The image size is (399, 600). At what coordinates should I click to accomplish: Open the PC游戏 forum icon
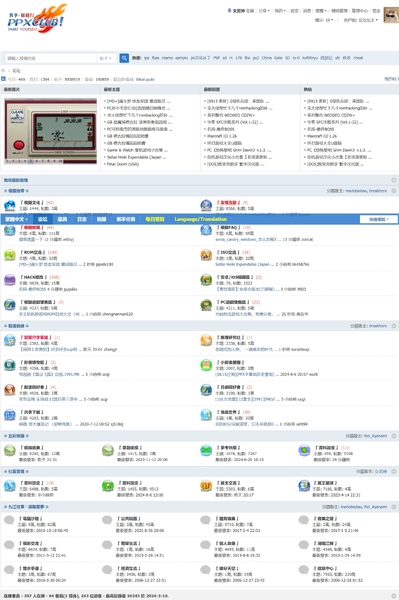click(x=206, y=305)
